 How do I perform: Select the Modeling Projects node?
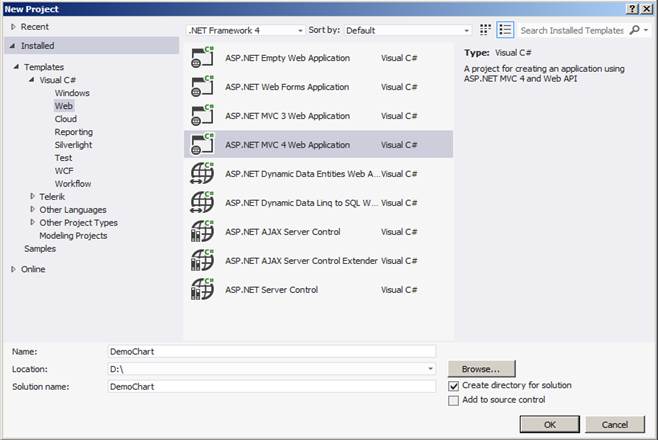point(73,236)
